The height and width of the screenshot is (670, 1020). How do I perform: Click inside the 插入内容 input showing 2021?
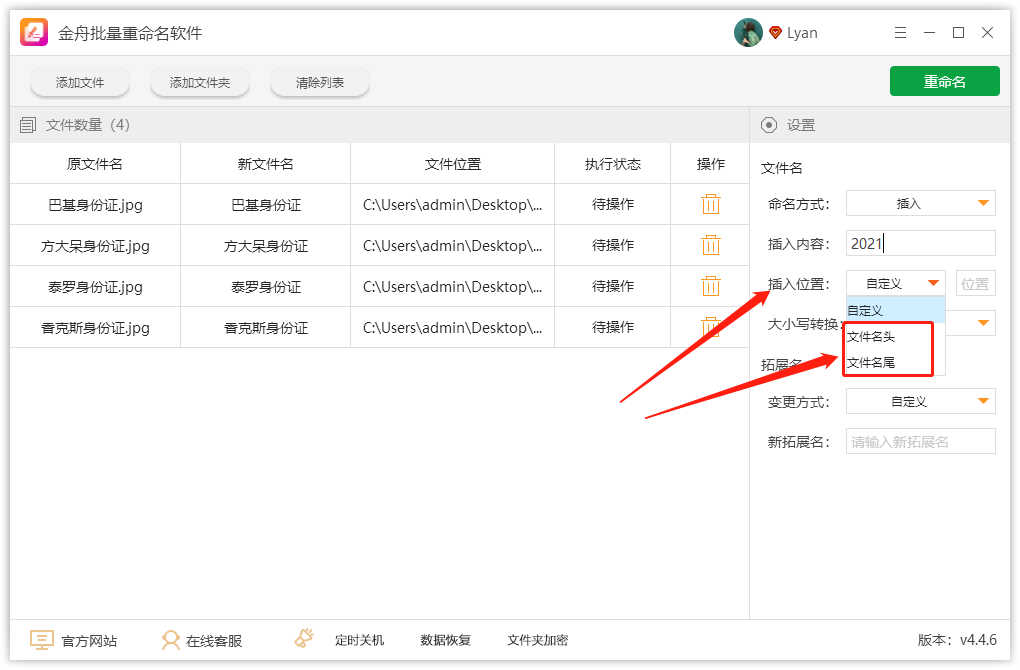919,242
